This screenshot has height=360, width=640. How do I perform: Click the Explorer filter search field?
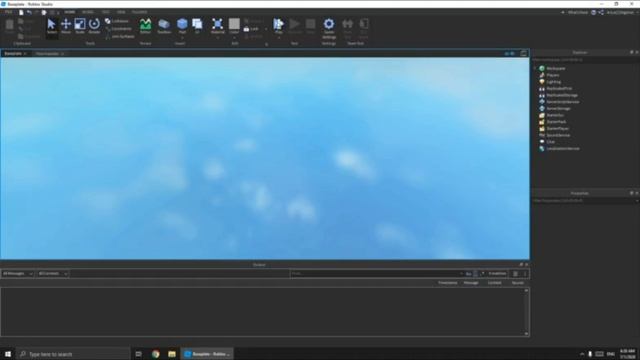pyautogui.click(x=585, y=60)
